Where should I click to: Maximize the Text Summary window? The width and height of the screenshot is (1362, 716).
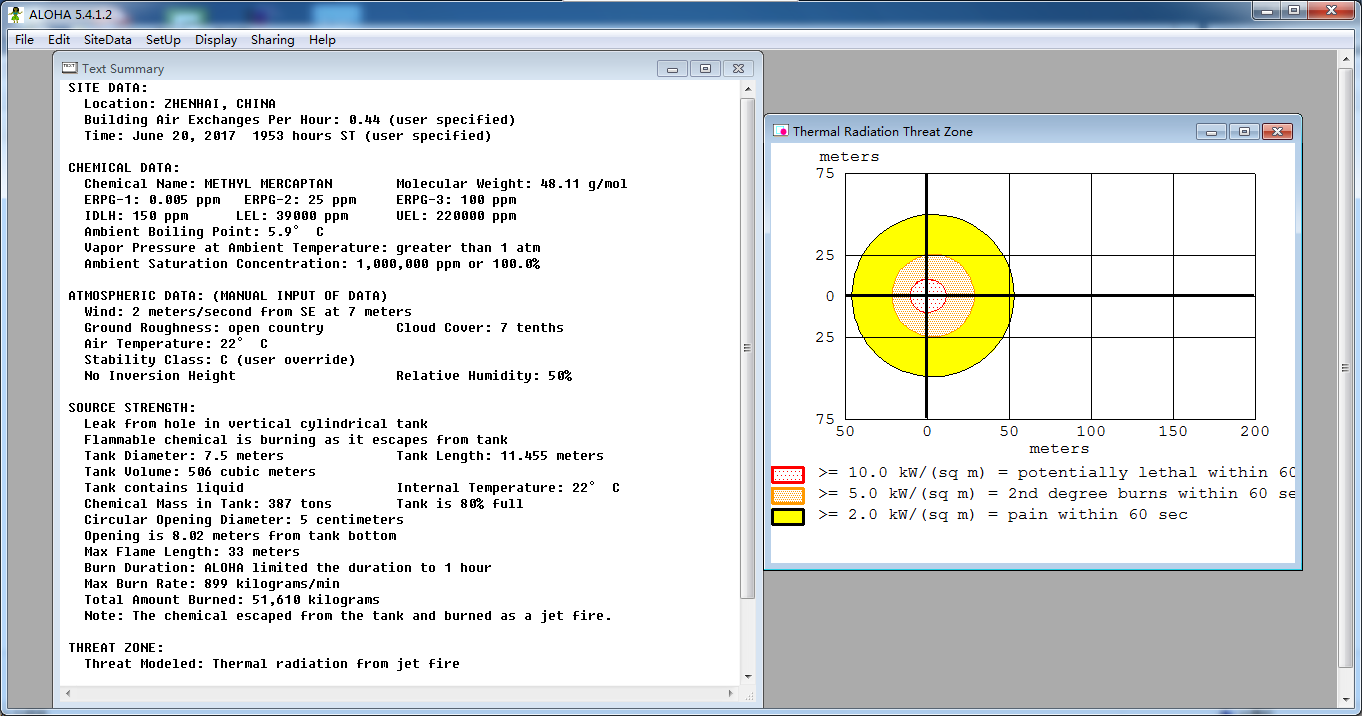[x=705, y=69]
